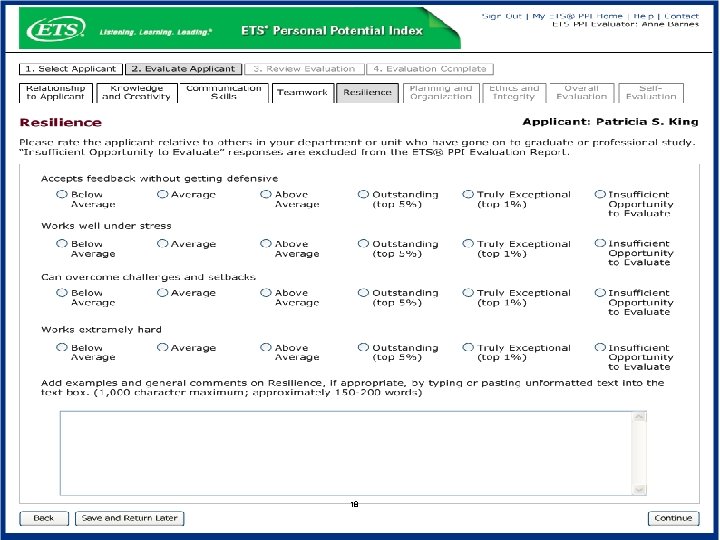The image size is (720, 540).
Task: Go to step 1 Select Applicant
Action: [x=71, y=69]
